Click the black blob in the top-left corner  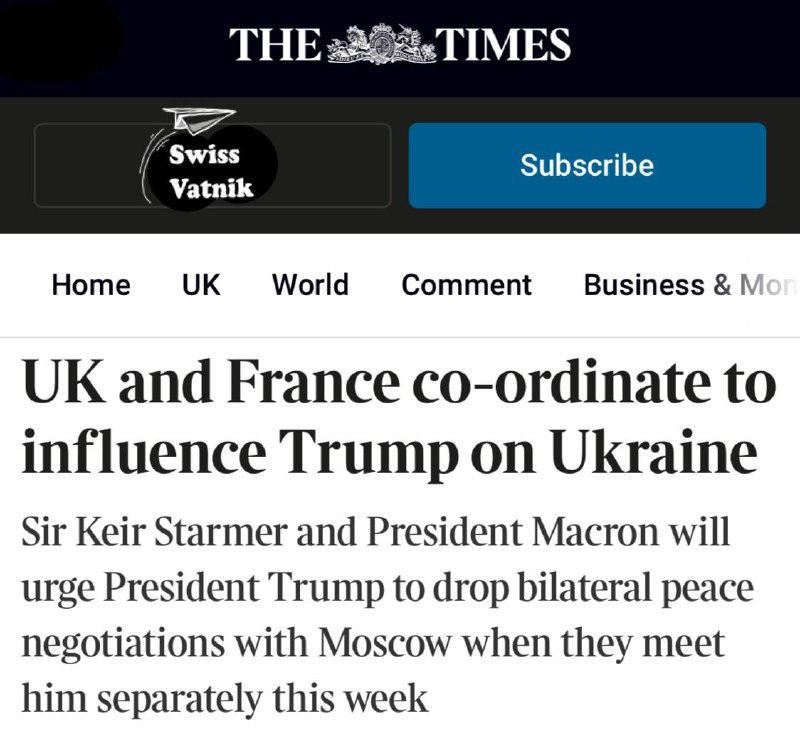coord(59,38)
